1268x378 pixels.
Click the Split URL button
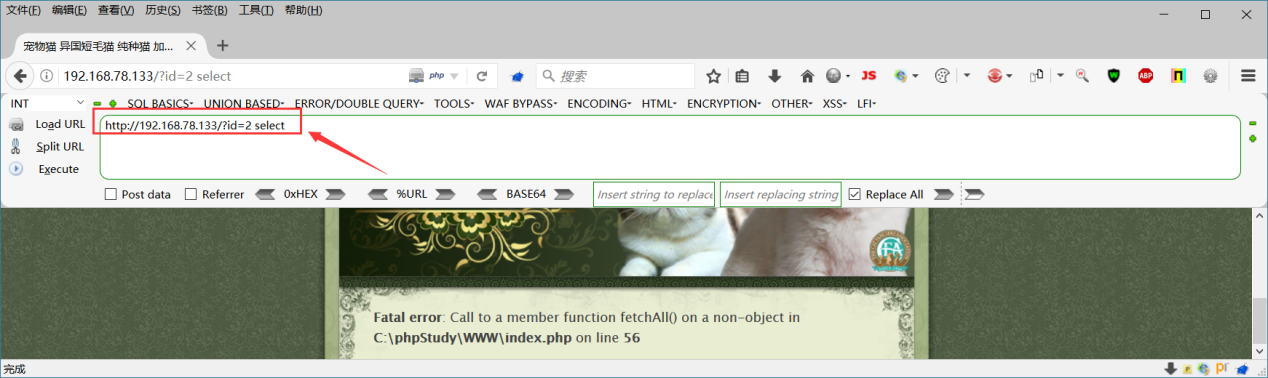[60, 146]
